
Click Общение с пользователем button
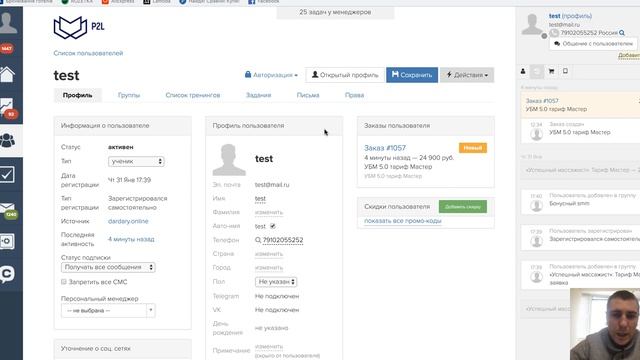pos(593,44)
